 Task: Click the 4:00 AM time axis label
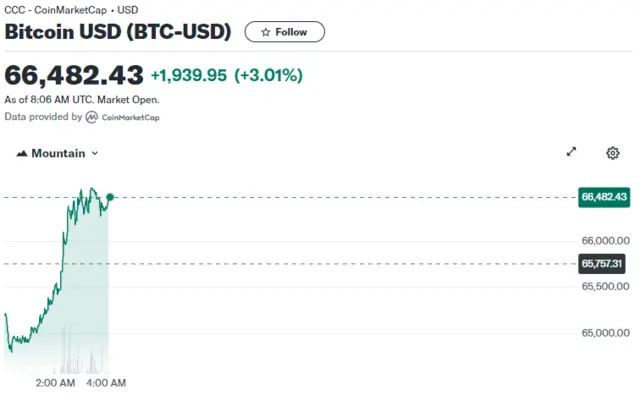[x=106, y=383]
